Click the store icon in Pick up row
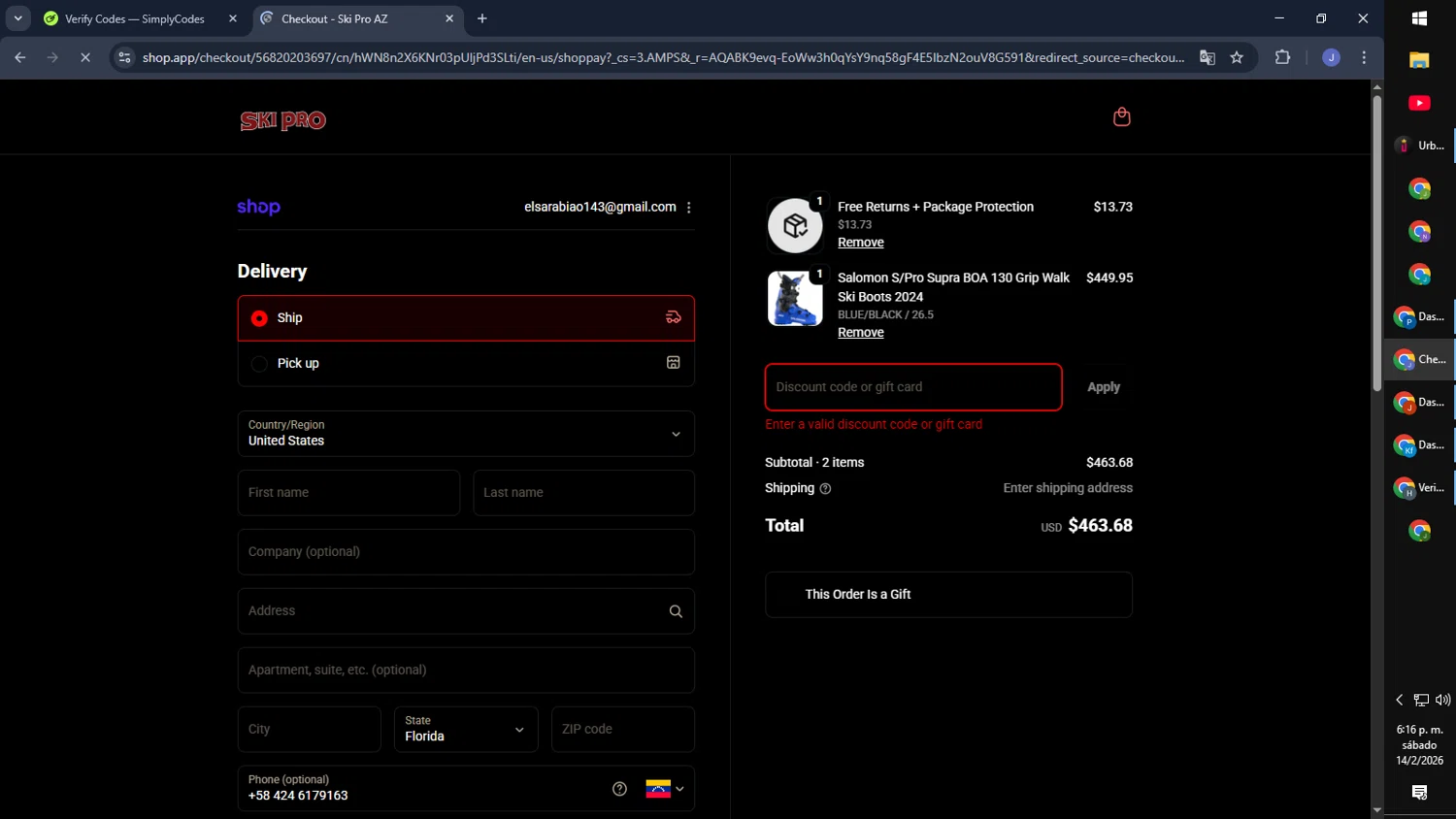 (673, 363)
